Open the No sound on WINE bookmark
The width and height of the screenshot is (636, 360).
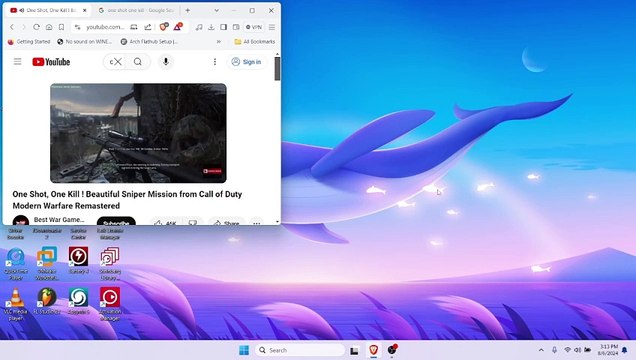click(x=84, y=41)
